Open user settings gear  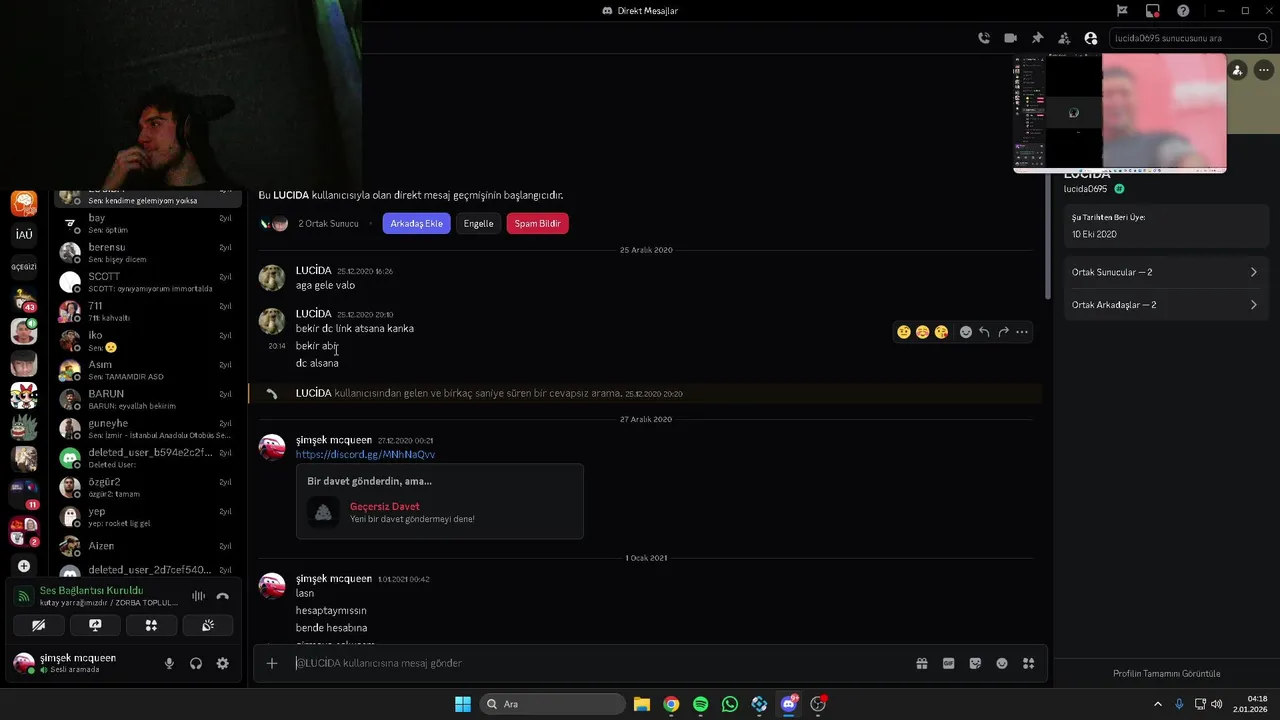[222, 663]
